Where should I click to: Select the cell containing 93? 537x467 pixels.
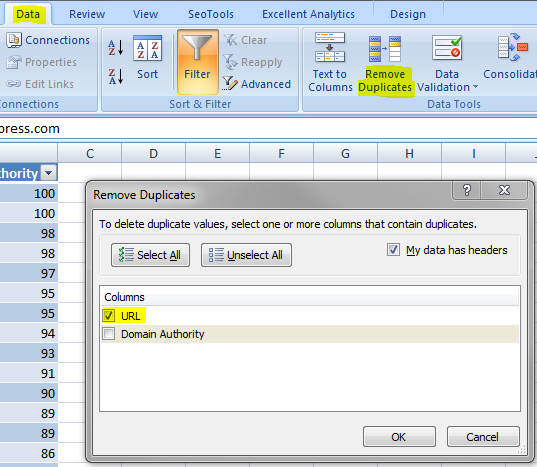click(x=29, y=353)
